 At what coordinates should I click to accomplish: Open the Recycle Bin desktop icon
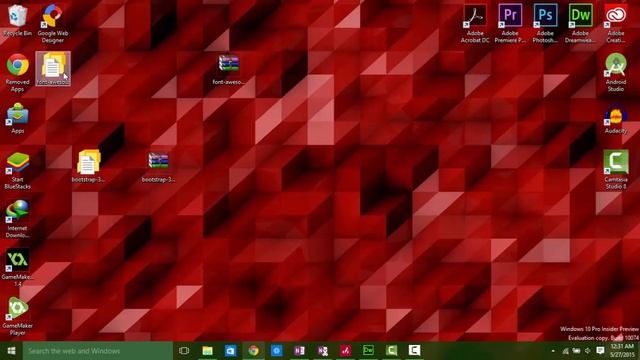click(17, 20)
